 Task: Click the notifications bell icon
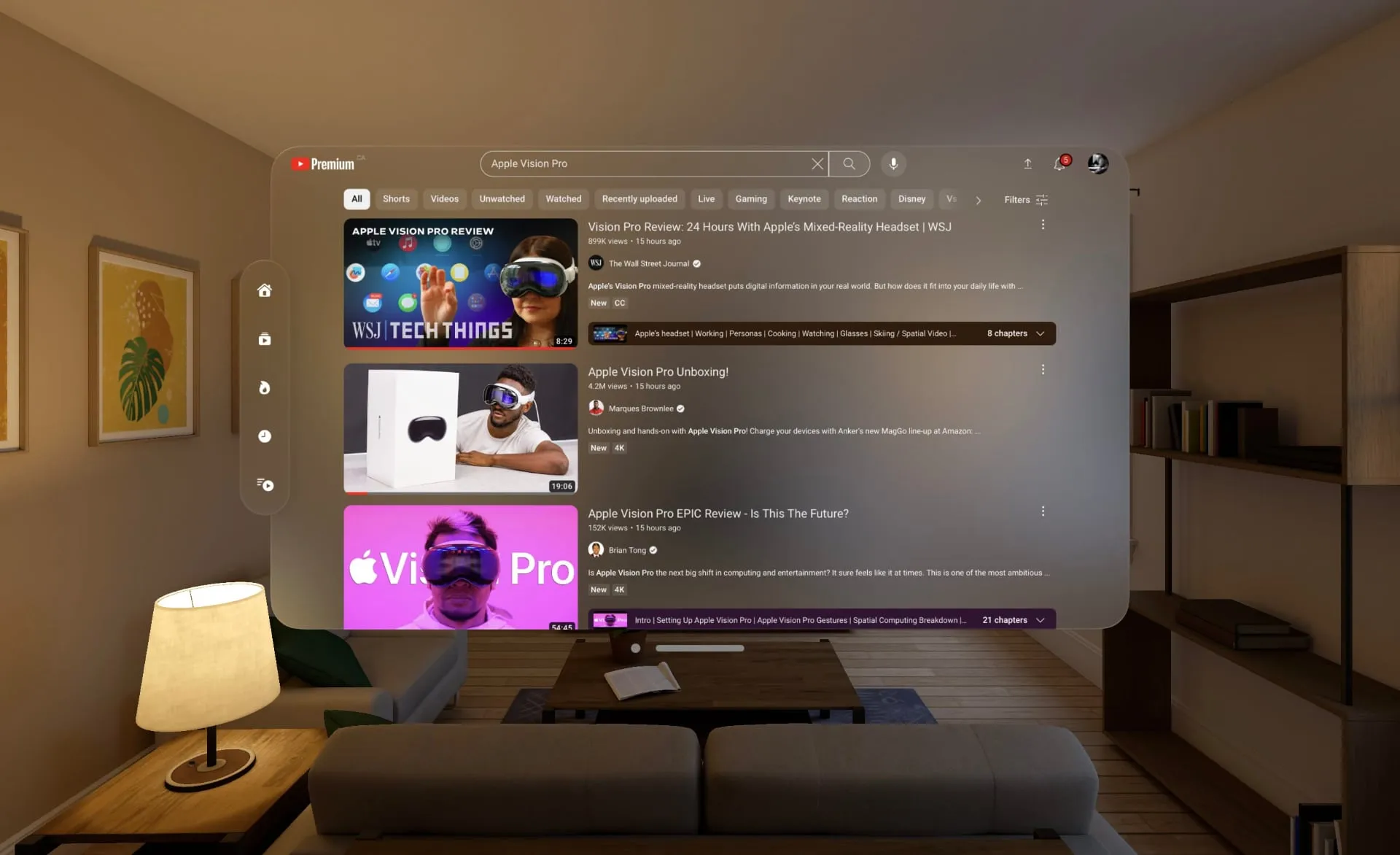click(x=1059, y=164)
